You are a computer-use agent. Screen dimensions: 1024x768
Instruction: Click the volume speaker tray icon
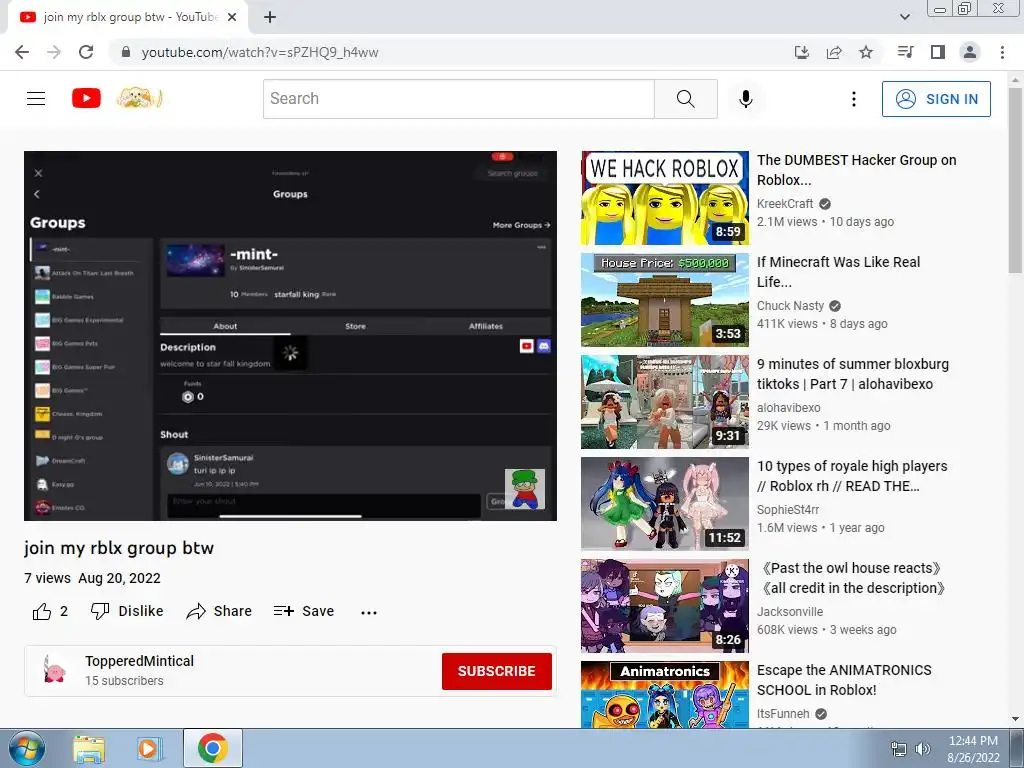(923, 749)
